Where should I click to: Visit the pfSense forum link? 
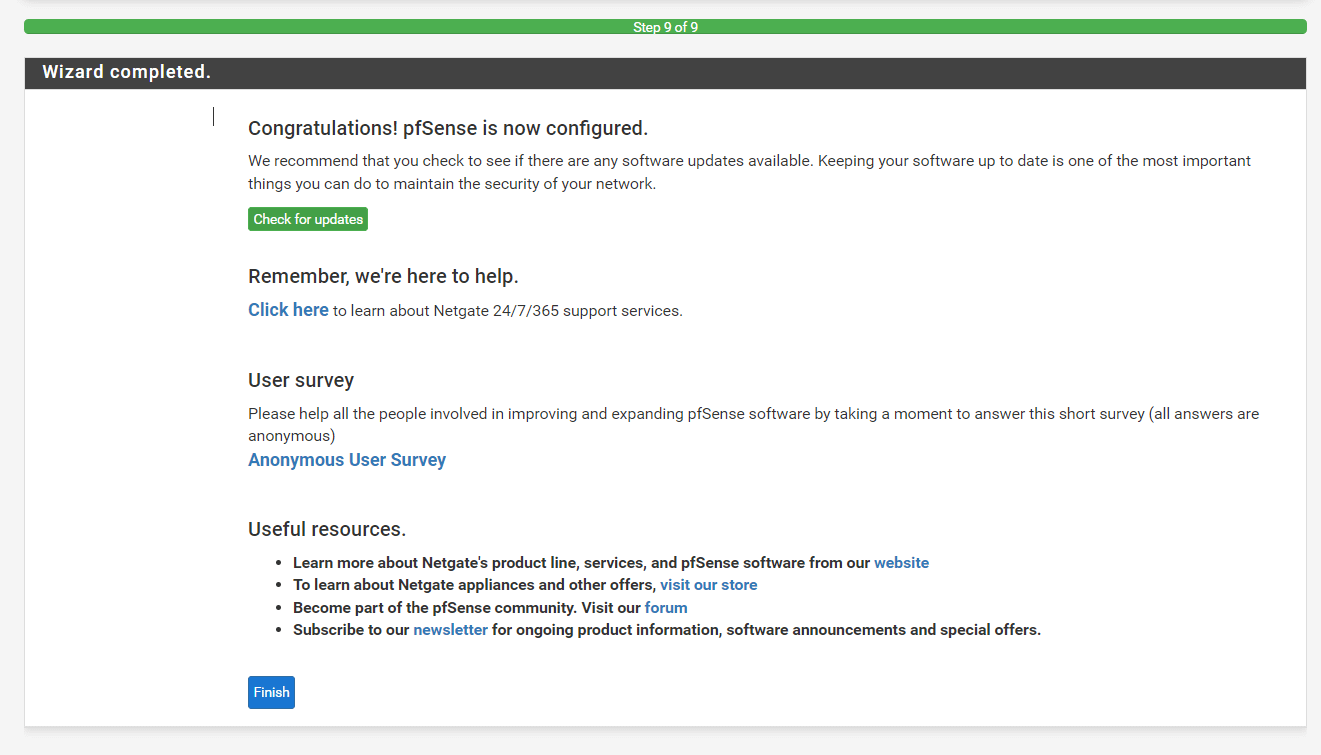[x=666, y=607]
